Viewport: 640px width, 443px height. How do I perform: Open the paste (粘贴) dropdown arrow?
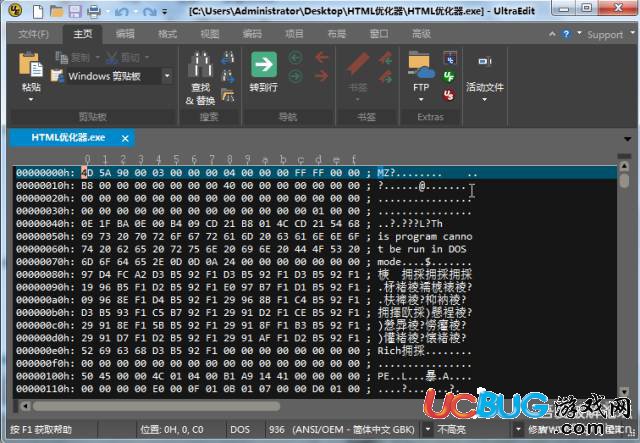[31, 99]
